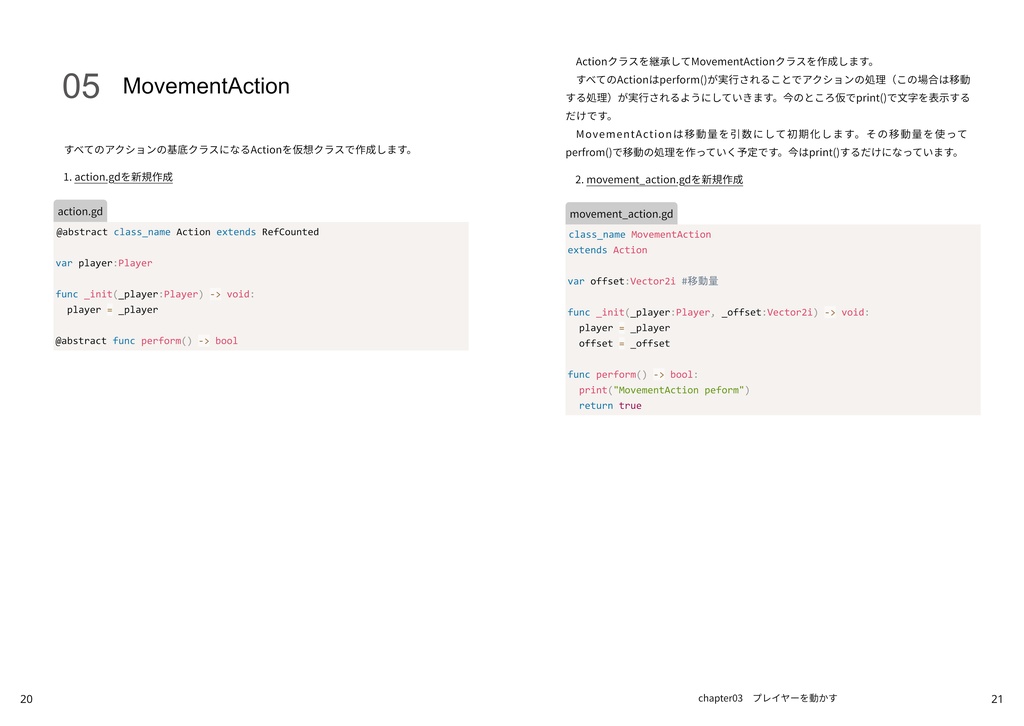Select the movement_action.gd file label tab

point(621,213)
